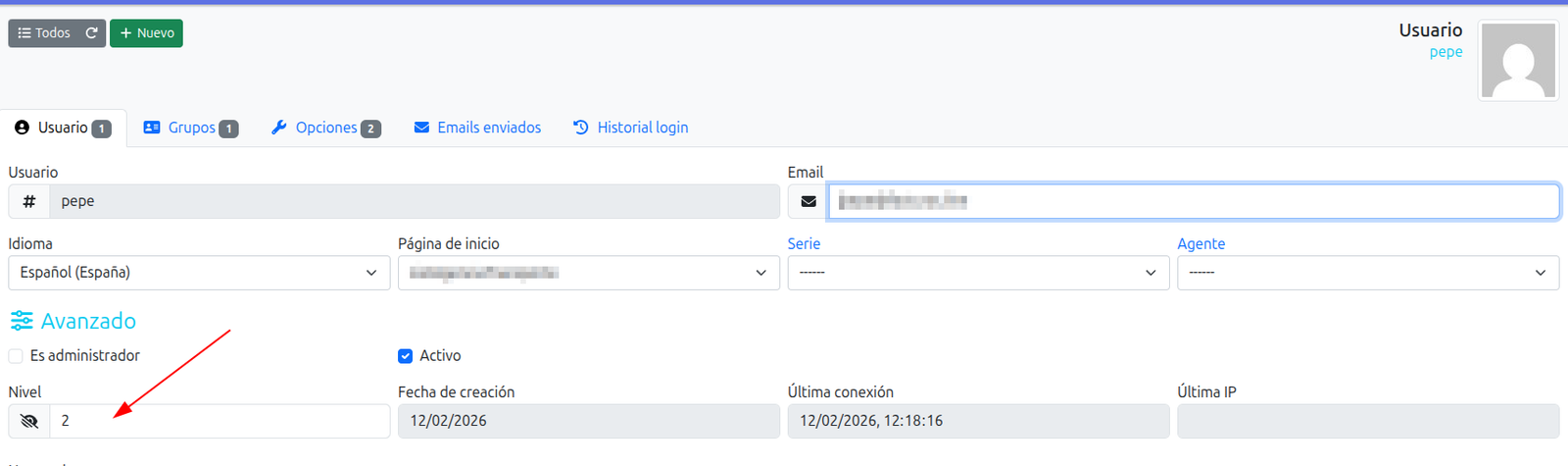Click the id card icon on Grupos tab

152,128
